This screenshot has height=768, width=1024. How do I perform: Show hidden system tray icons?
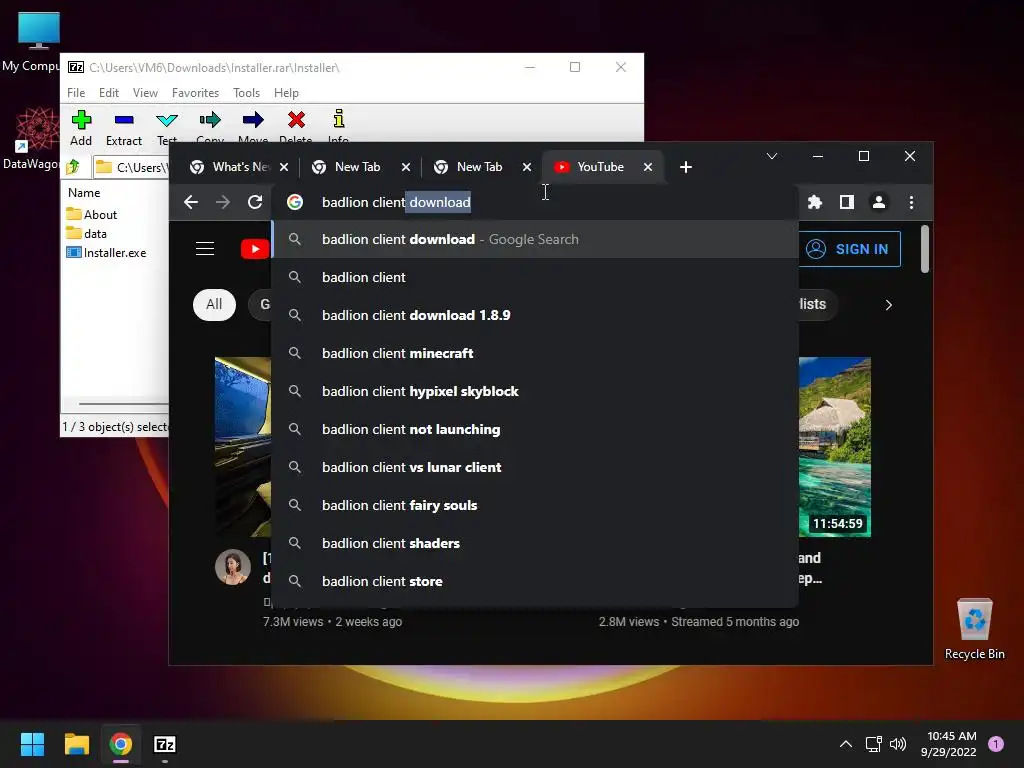coord(845,744)
